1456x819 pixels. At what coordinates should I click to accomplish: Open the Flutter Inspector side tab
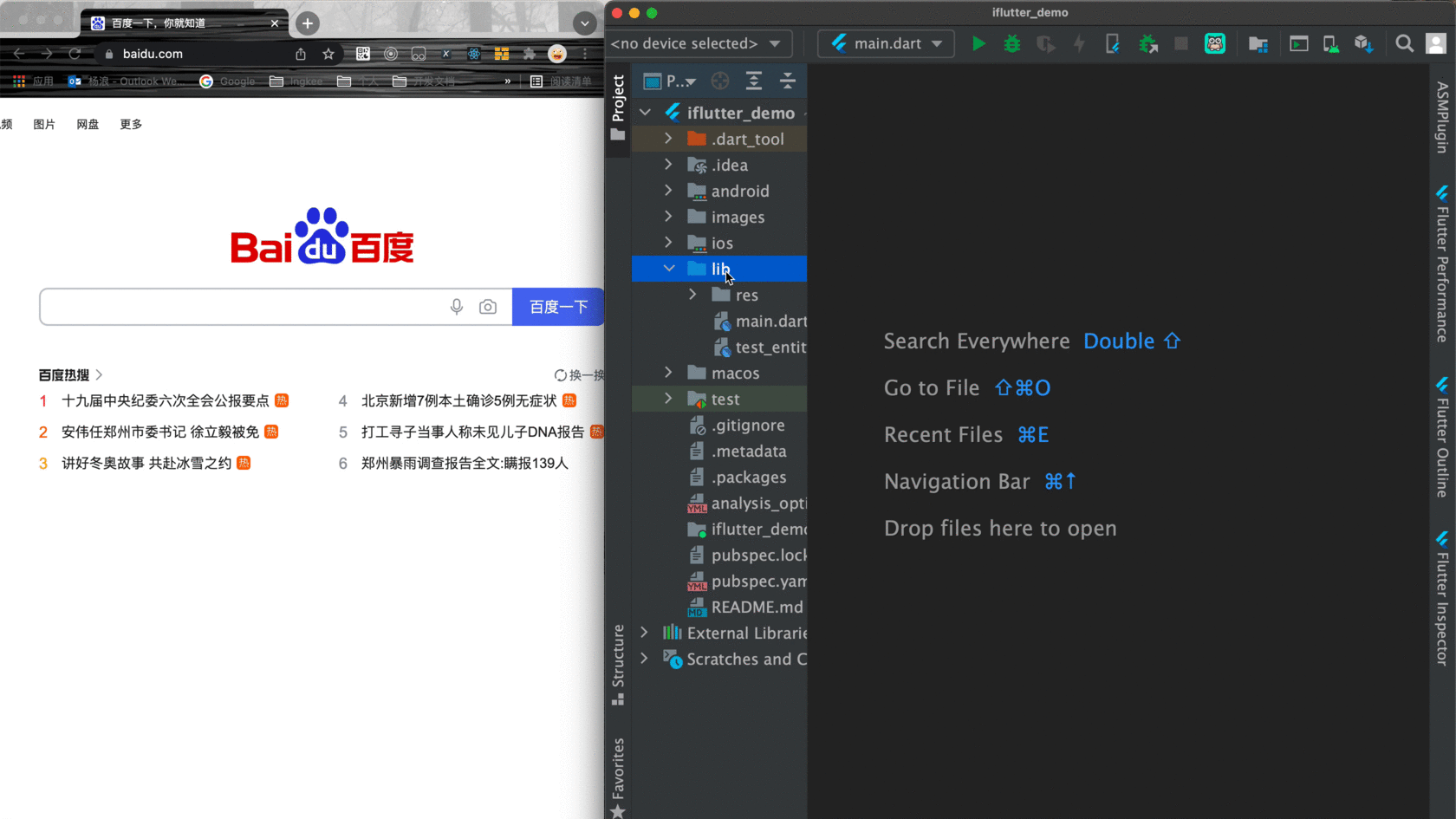click(x=1442, y=598)
